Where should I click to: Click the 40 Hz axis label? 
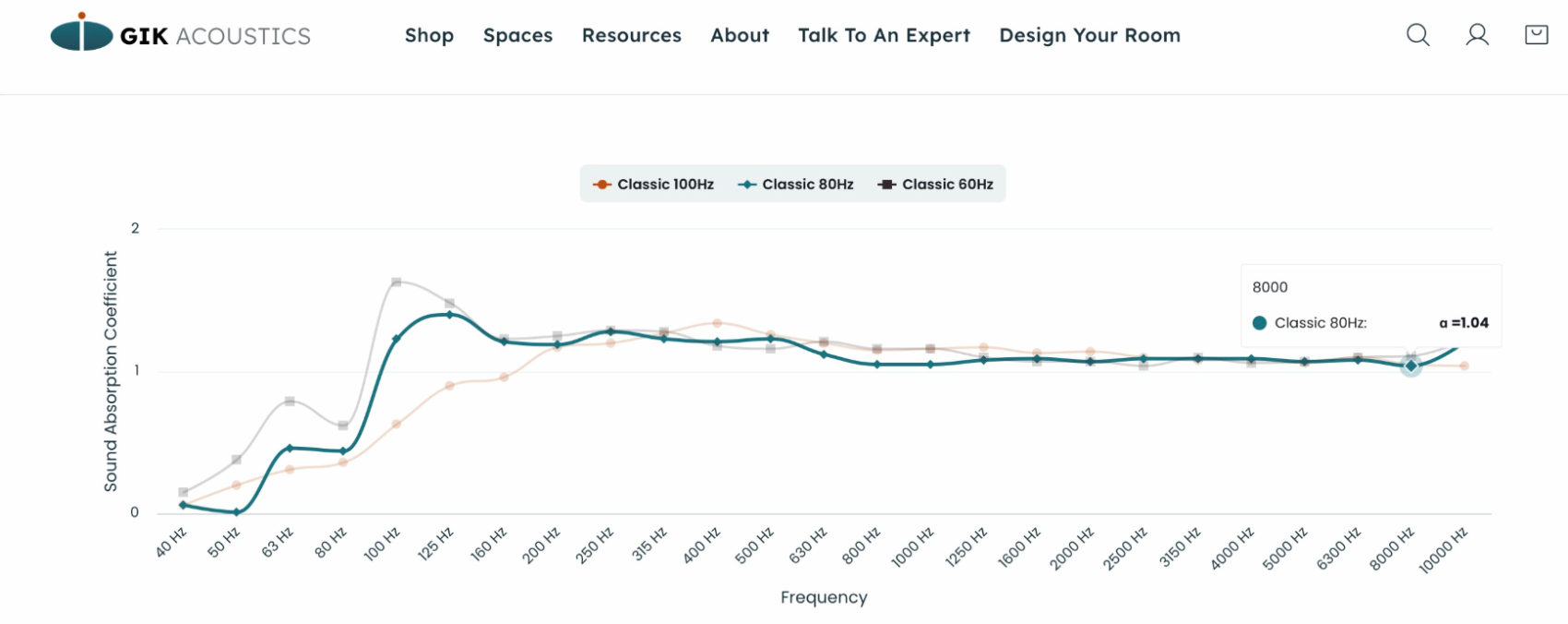coord(172,542)
